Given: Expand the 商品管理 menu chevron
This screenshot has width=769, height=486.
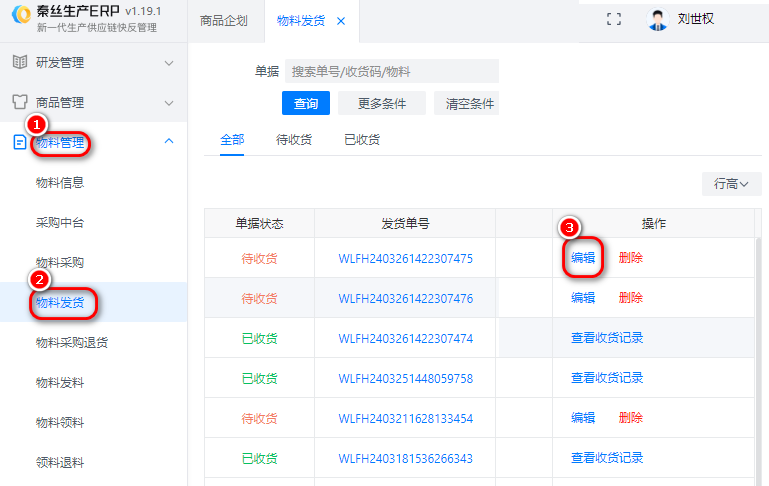Looking at the screenshot, I should coord(169,102).
